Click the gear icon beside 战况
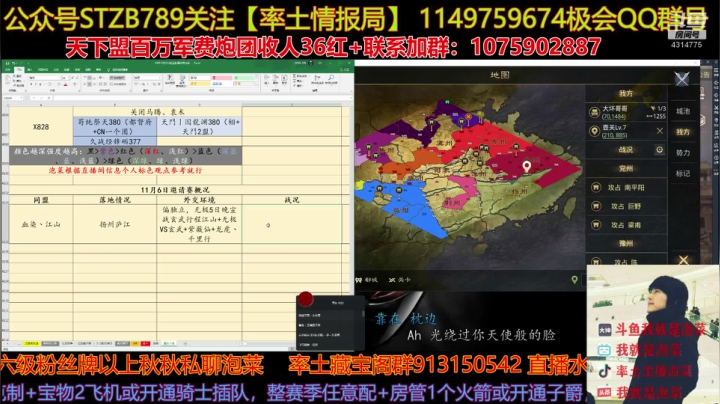This screenshot has height=404, width=720. 659,150
